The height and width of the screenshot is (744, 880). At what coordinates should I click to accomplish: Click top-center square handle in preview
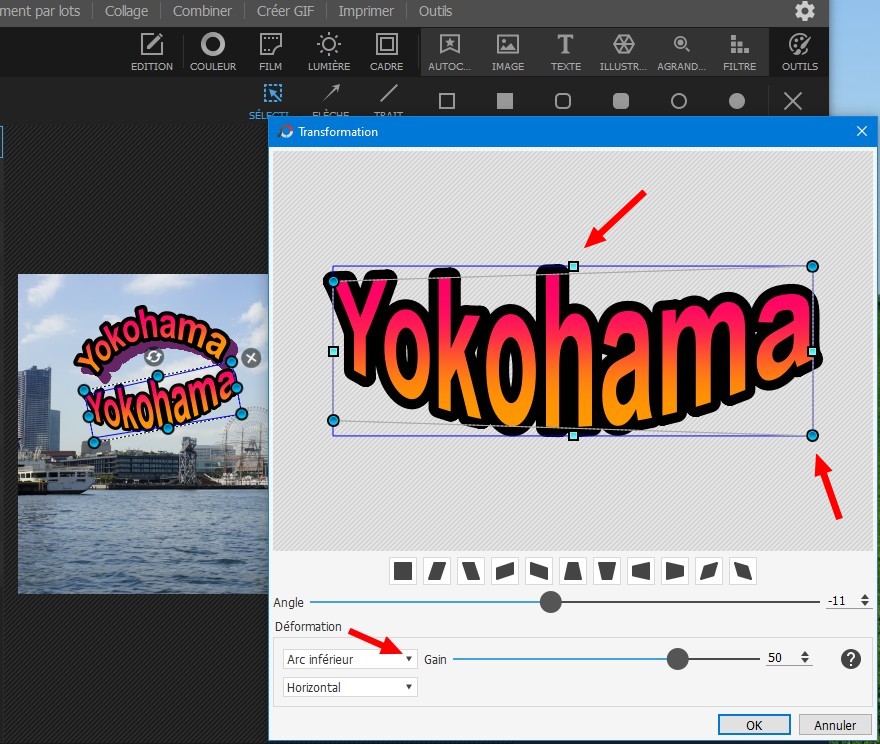[573, 266]
